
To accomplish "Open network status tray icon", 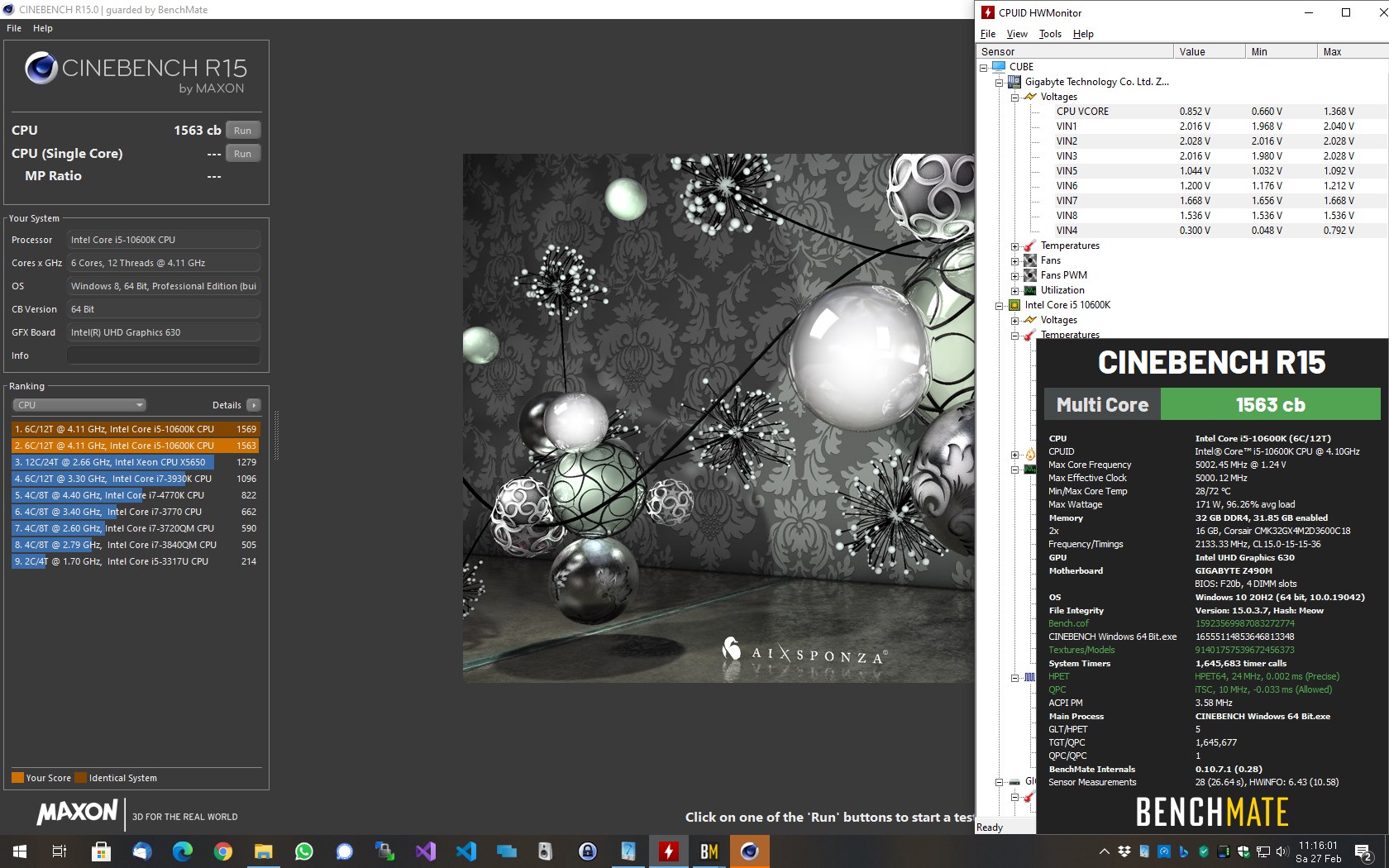I will coord(1263,851).
